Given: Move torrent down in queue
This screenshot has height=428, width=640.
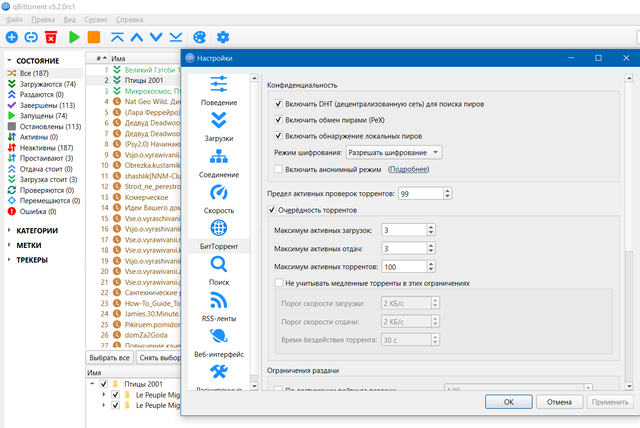Looking at the screenshot, I should [156, 37].
